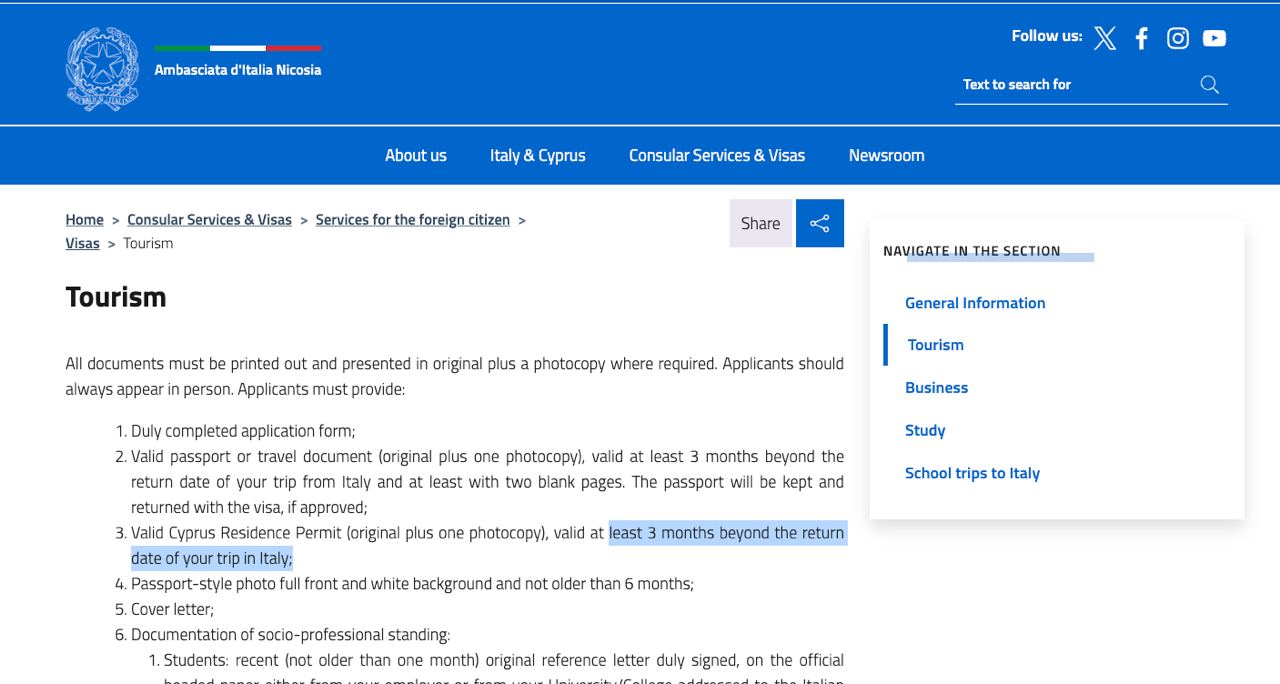Open the Newsroom menu
Image resolution: width=1280 pixels, height=684 pixels.
(x=886, y=155)
